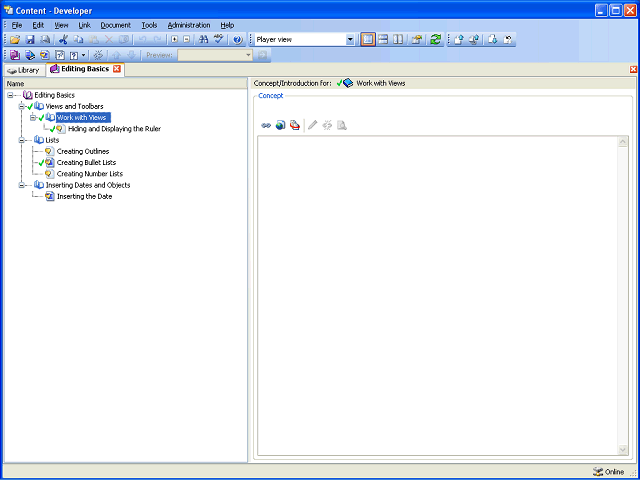Open the Preview mode combo box
The height and width of the screenshot is (480, 640).
tap(215, 55)
